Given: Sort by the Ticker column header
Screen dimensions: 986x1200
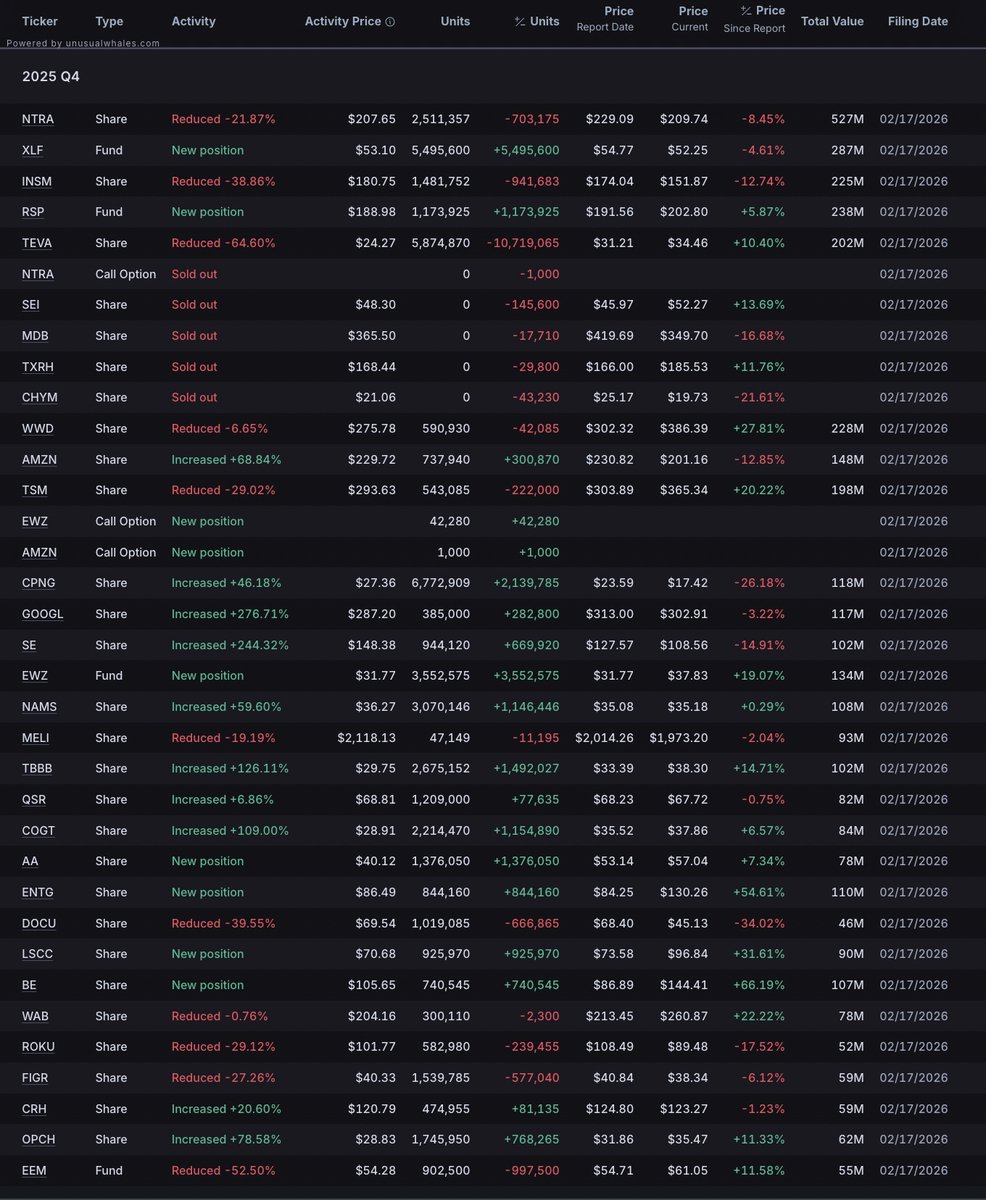Looking at the screenshot, I should [39, 21].
